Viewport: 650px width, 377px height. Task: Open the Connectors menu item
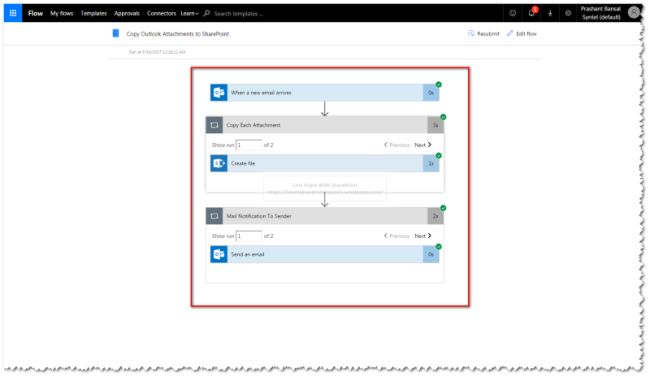click(161, 13)
